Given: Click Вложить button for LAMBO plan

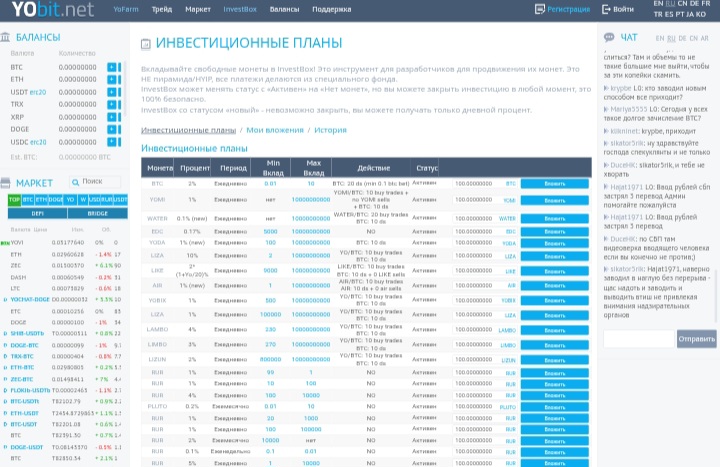Looking at the screenshot, I should 555,330.
